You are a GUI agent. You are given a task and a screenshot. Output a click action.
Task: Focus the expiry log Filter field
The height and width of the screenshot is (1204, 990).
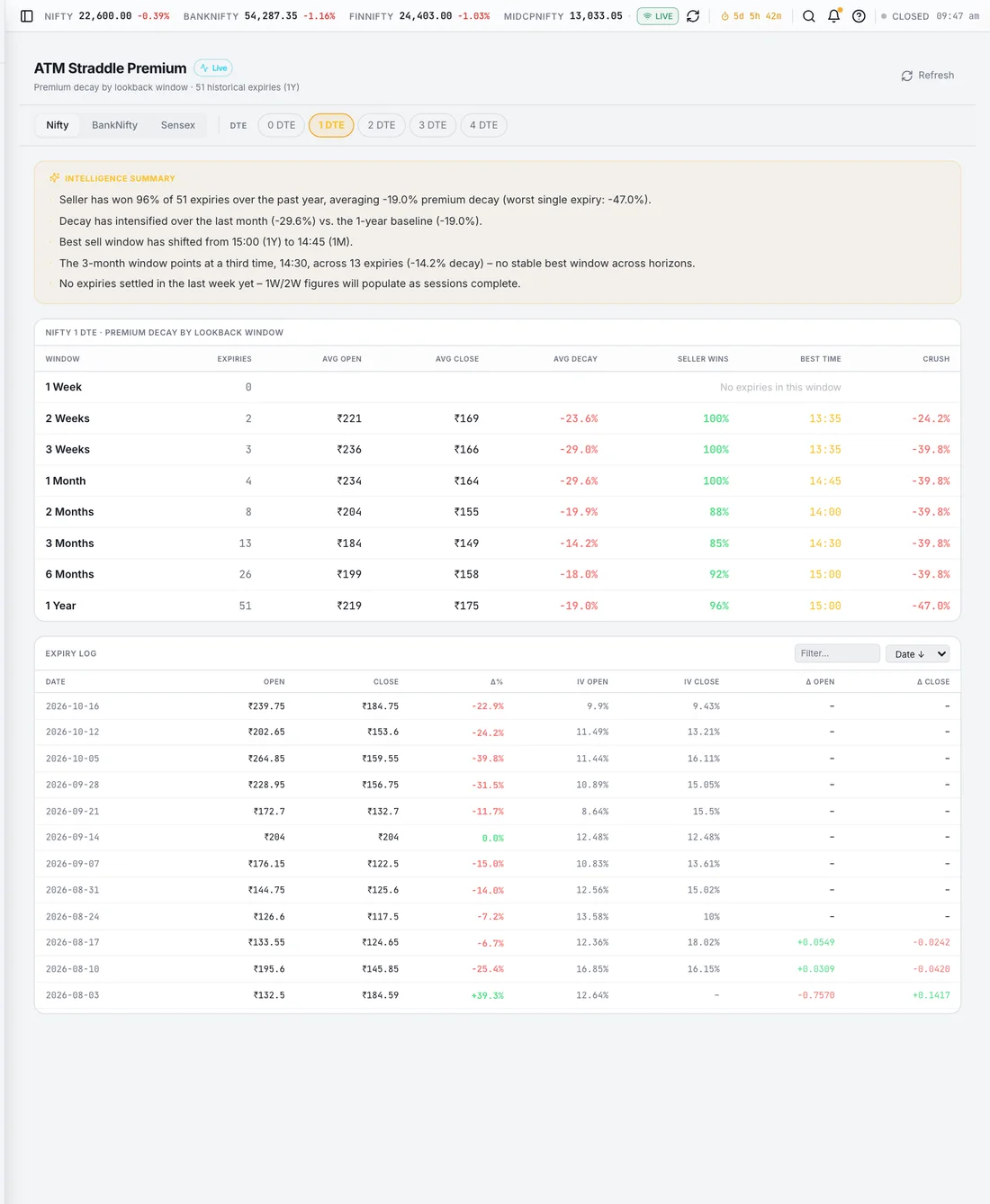pyautogui.click(x=837, y=654)
